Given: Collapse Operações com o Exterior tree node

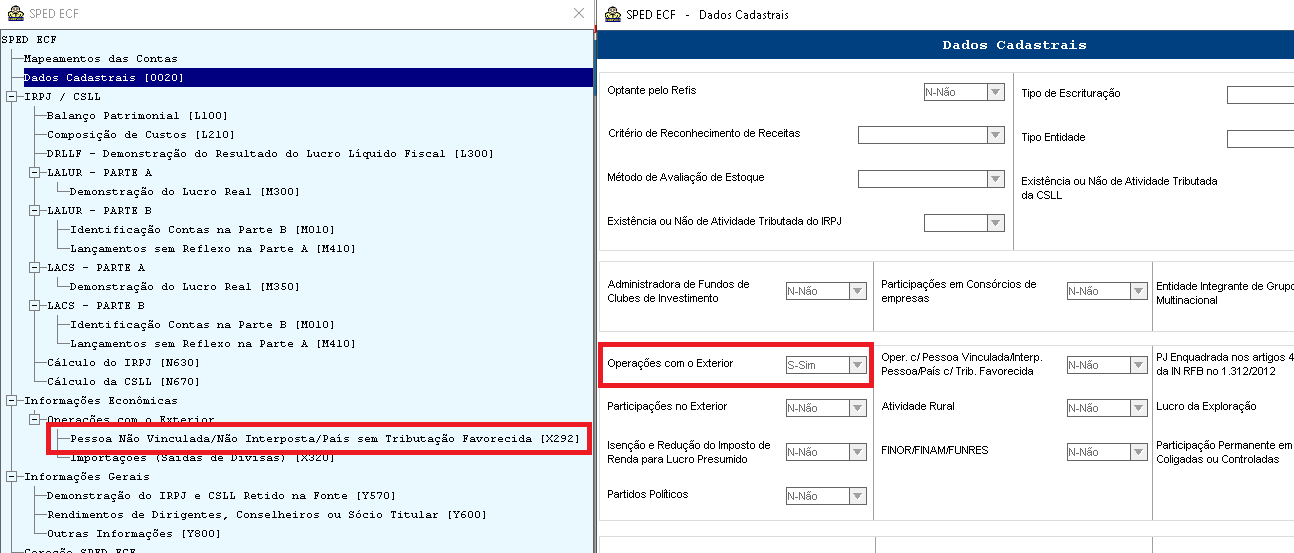Looking at the screenshot, I should pos(34,420).
